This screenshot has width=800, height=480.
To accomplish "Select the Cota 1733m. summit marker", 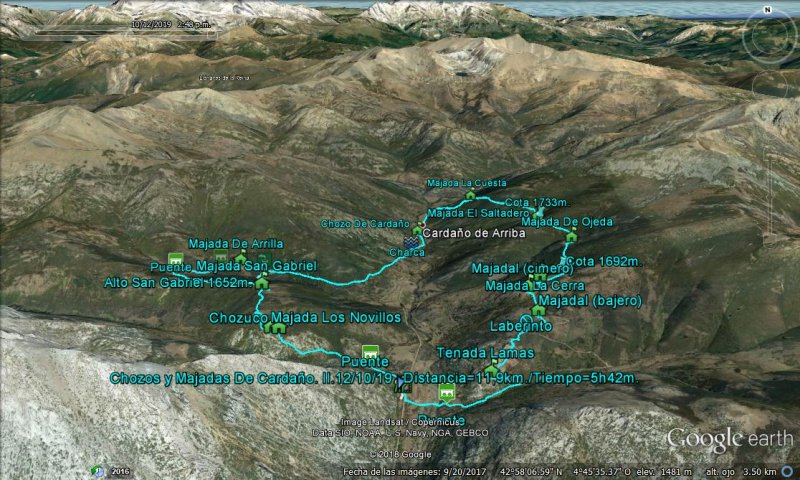I will (x=539, y=212).
